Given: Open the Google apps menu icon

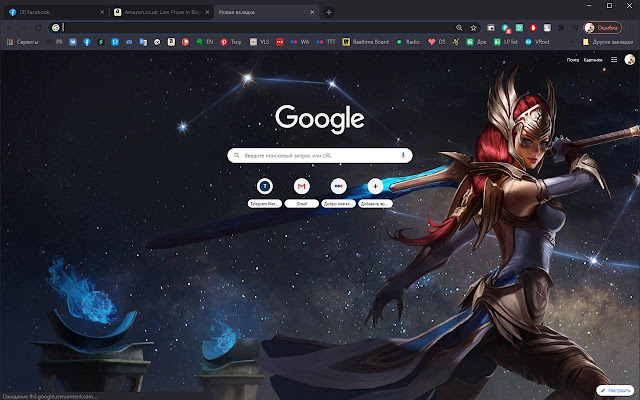Looking at the screenshot, I should click(x=614, y=60).
